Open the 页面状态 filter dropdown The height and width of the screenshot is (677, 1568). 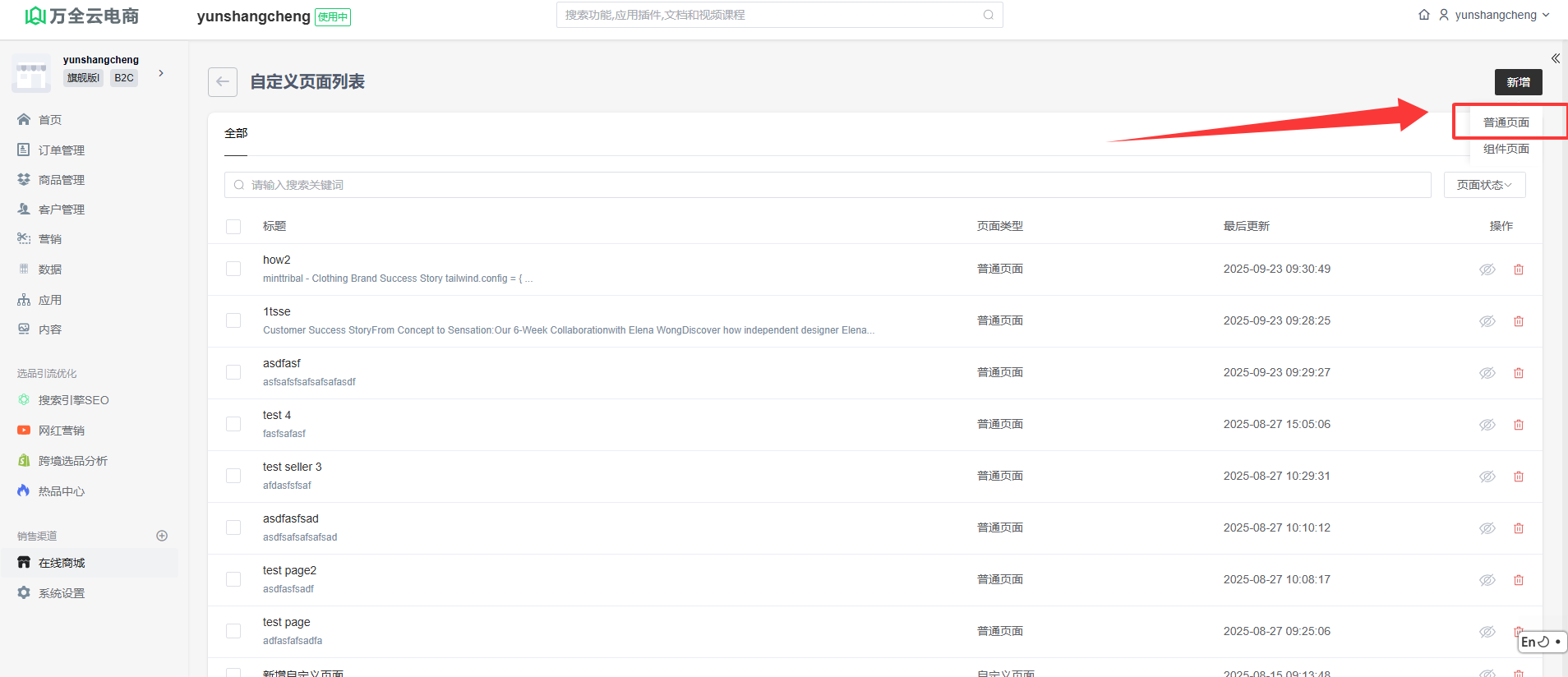pos(1483,185)
